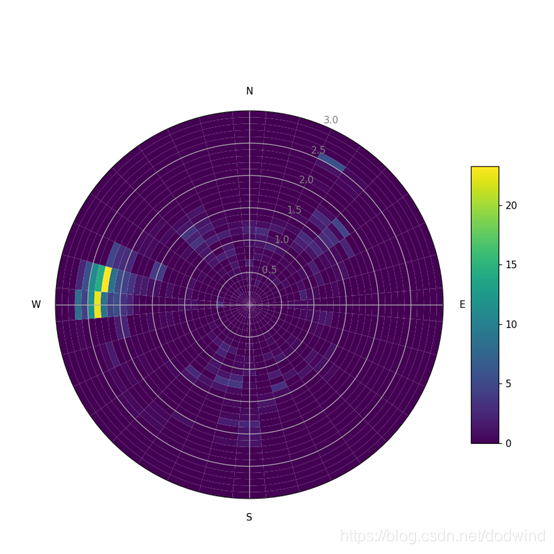The width and height of the screenshot is (554, 554).
Task: Click the 1.5 radial axis label
Action: (x=294, y=210)
